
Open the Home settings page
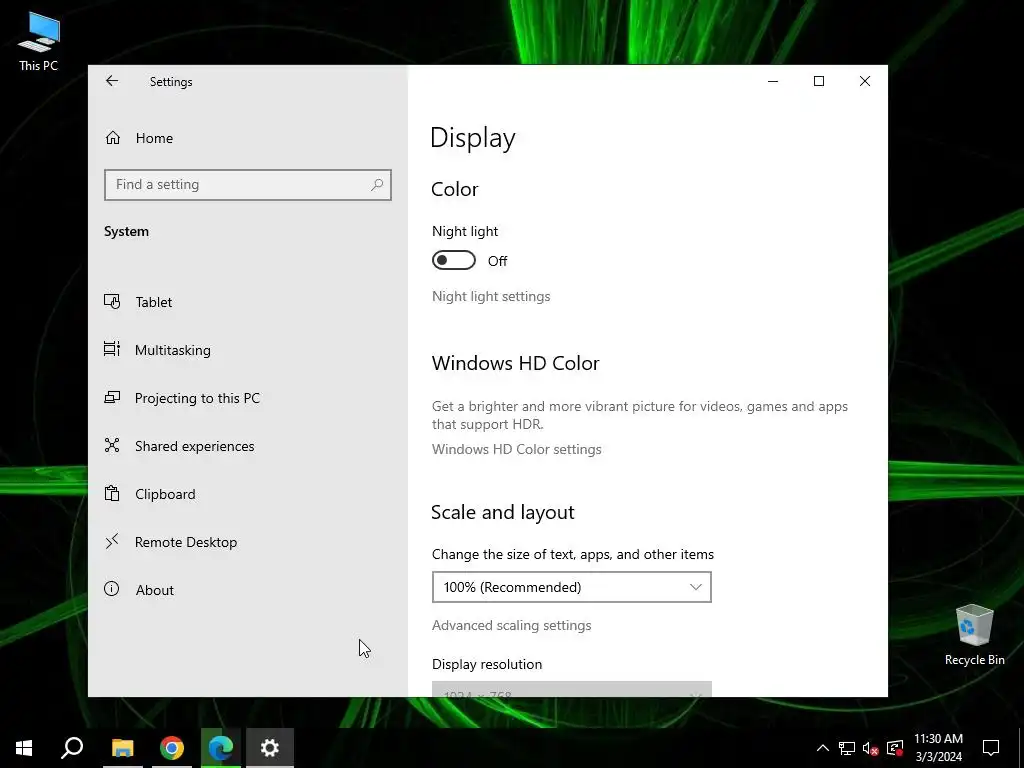click(248, 138)
